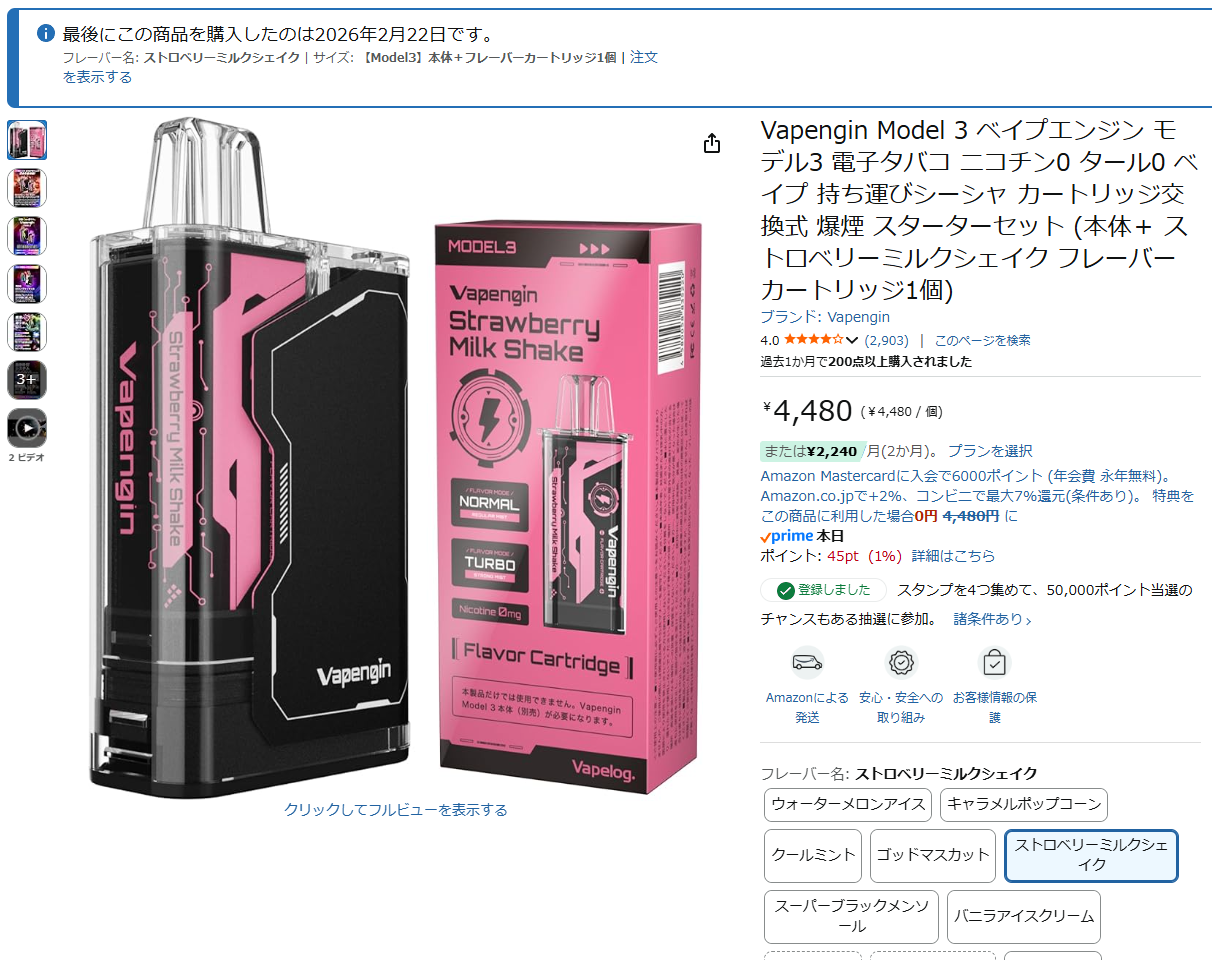Viewport: 1212px width, 960px height.
Task: Click the customer info protection bag icon
Action: [x=994, y=662]
